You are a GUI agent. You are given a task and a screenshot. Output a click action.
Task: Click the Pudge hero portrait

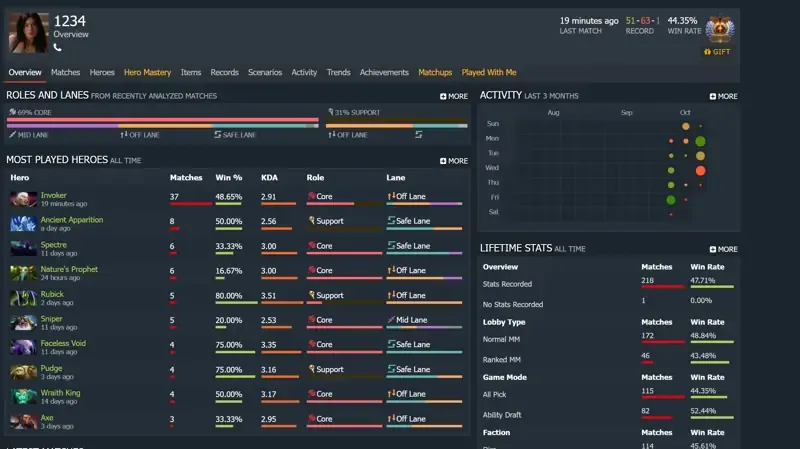[23, 372]
